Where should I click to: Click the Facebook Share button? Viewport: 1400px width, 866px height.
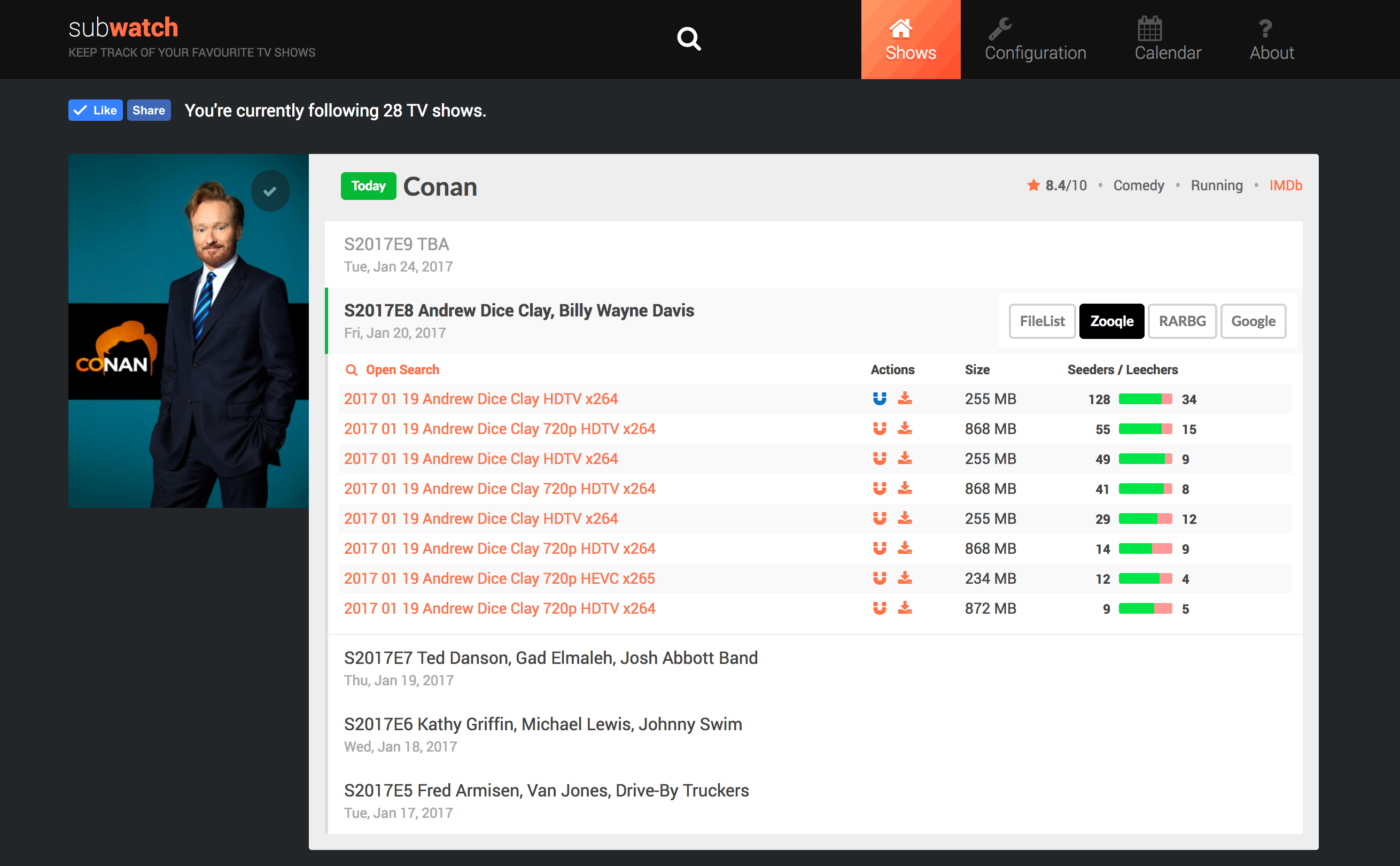click(x=149, y=111)
